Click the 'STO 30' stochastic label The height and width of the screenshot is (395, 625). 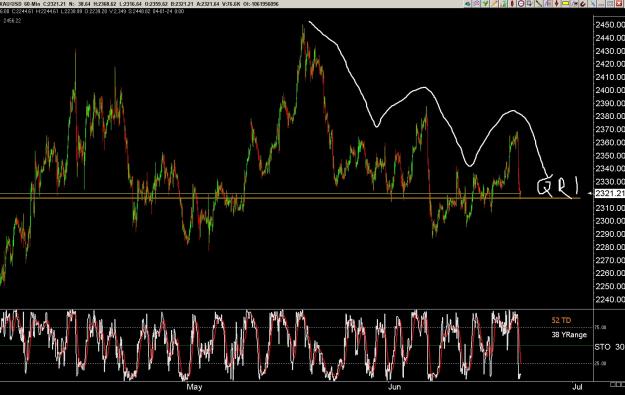pyautogui.click(x=609, y=347)
